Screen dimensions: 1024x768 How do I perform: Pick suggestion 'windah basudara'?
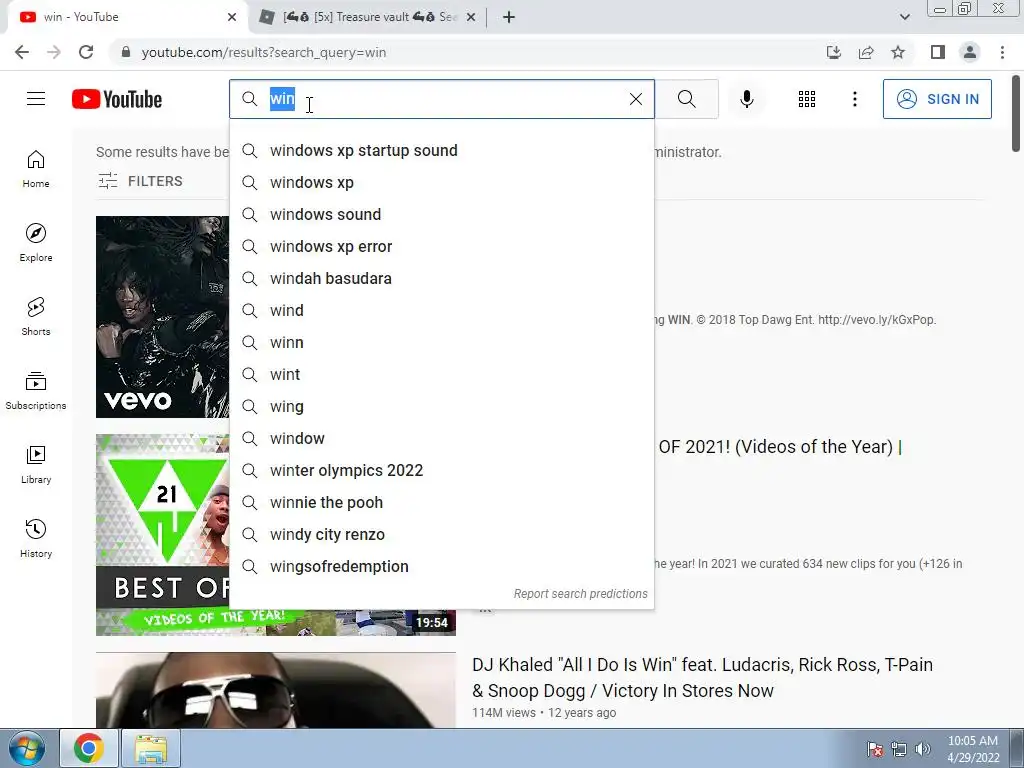click(x=441, y=278)
